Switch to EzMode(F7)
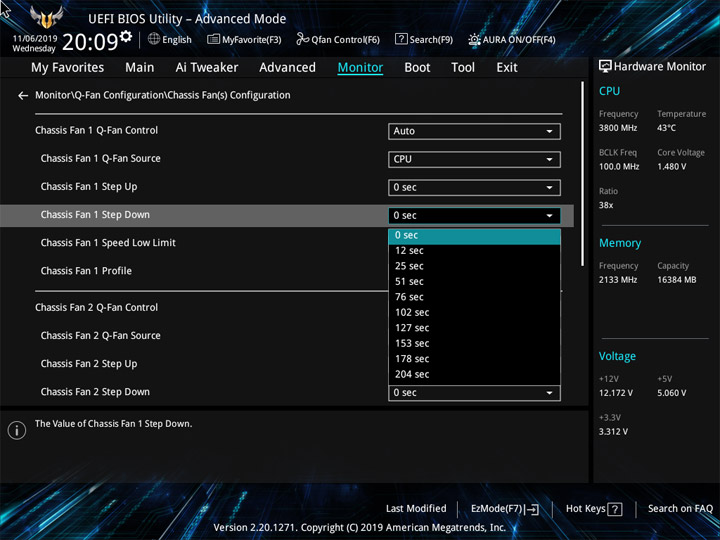Screen dimensions: 720x540 point(505,509)
